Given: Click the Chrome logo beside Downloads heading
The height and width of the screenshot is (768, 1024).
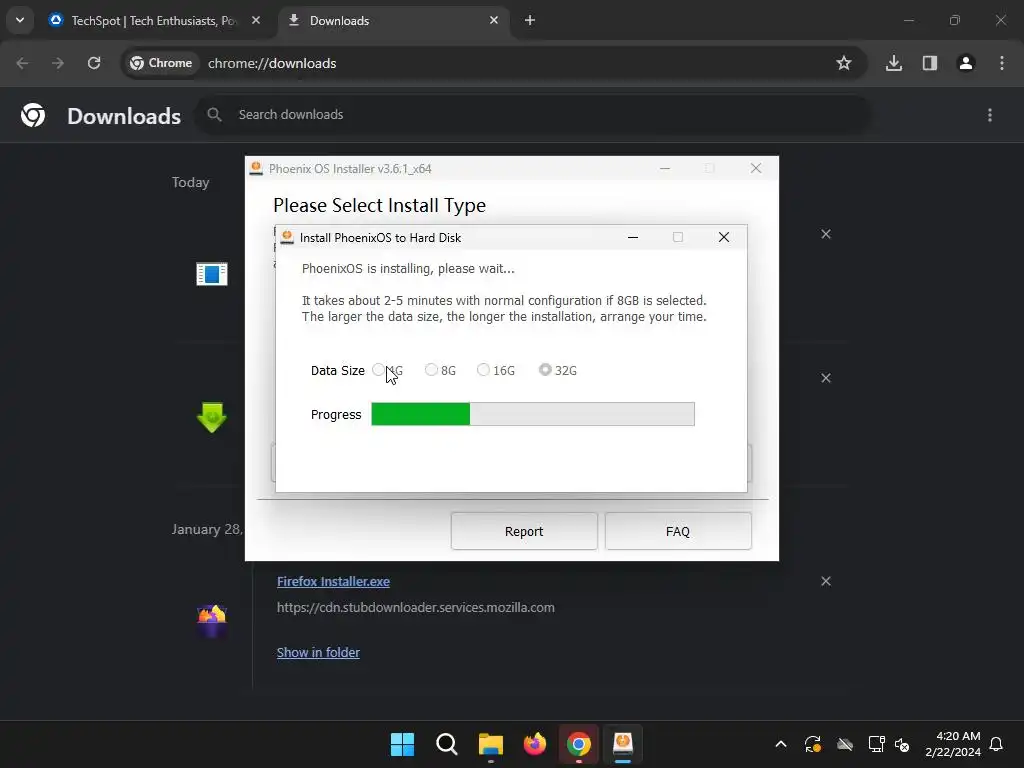Looking at the screenshot, I should 33,115.
